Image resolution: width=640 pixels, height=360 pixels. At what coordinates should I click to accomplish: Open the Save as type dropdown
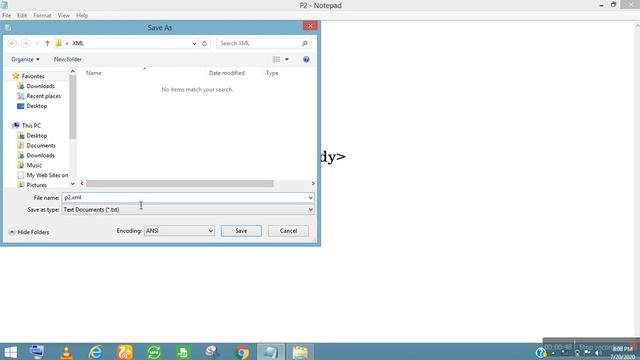click(x=188, y=210)
